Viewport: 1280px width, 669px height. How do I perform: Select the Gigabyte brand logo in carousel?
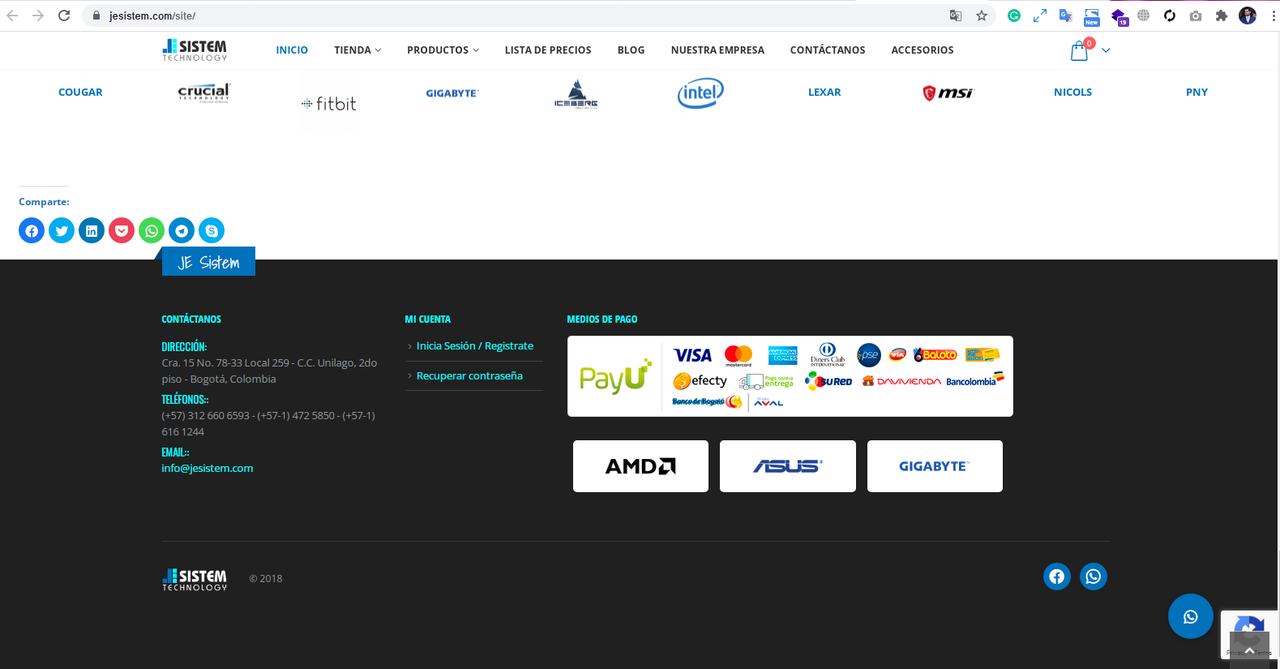[452, 93]
